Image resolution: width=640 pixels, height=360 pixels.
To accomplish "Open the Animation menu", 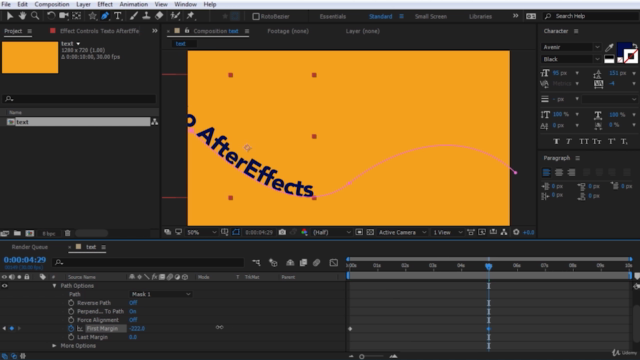I will (133, 4).
